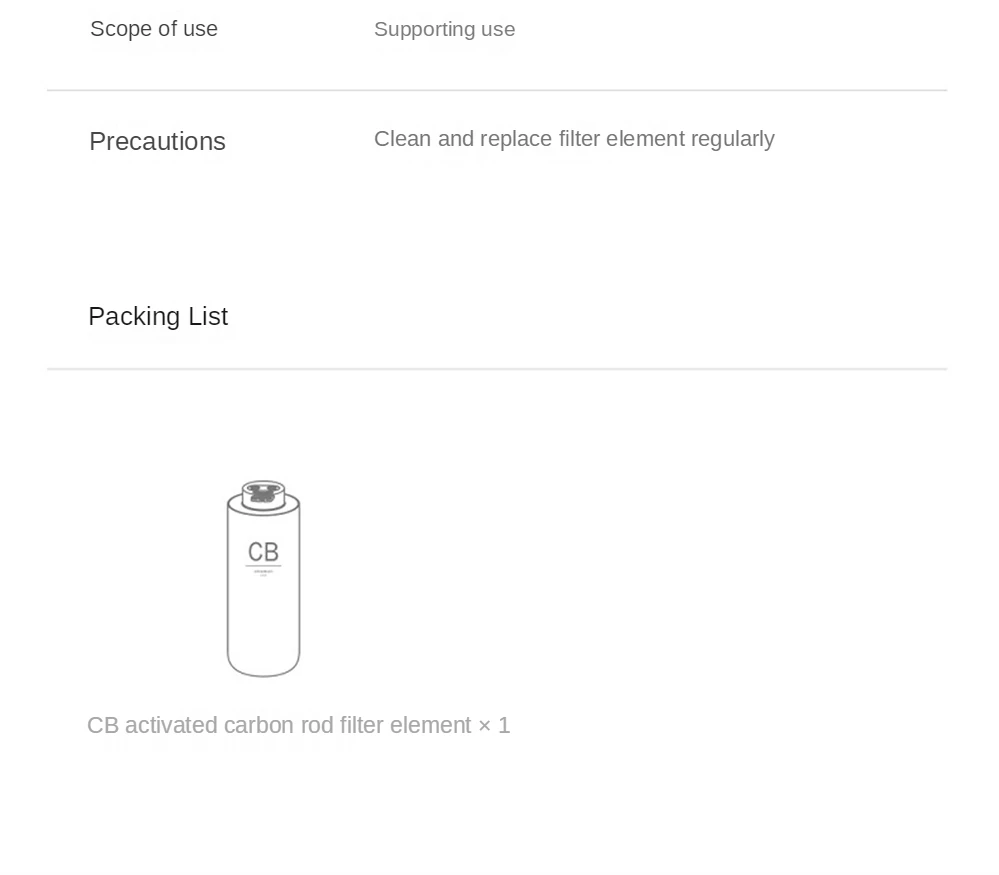Click the rounded bottom of the filter cartridge

point(263,665)
